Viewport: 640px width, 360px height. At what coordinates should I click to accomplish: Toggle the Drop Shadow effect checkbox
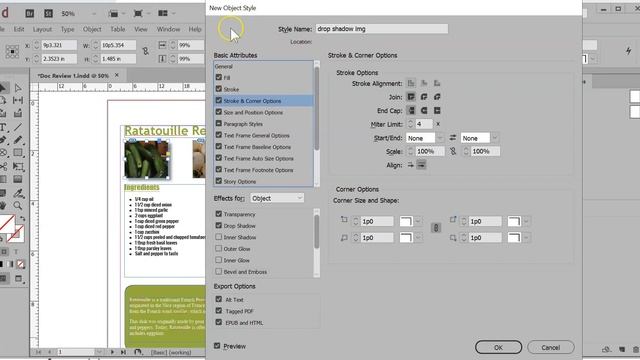pos(219,225)
